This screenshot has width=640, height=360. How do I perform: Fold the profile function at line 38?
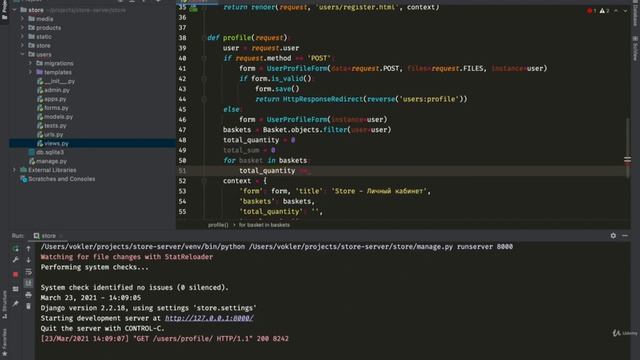tap(204, 38)
